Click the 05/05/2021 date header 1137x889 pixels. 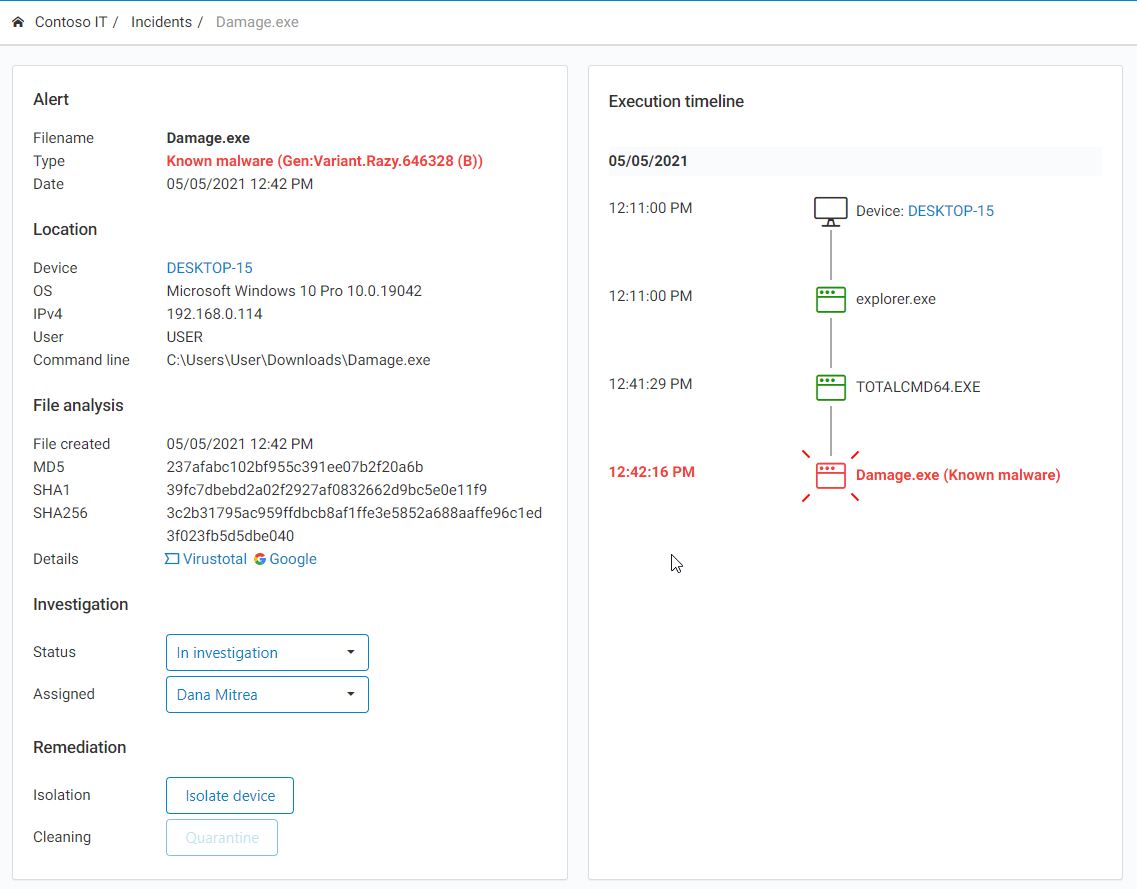pyautogui.click(x=648, y=161)
